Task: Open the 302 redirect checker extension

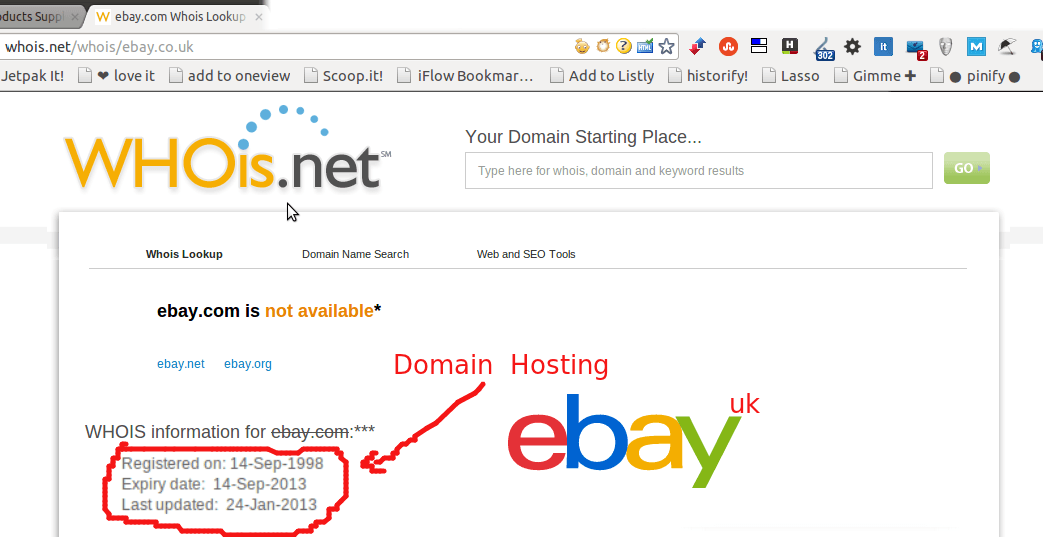Action: coord(823,48)
